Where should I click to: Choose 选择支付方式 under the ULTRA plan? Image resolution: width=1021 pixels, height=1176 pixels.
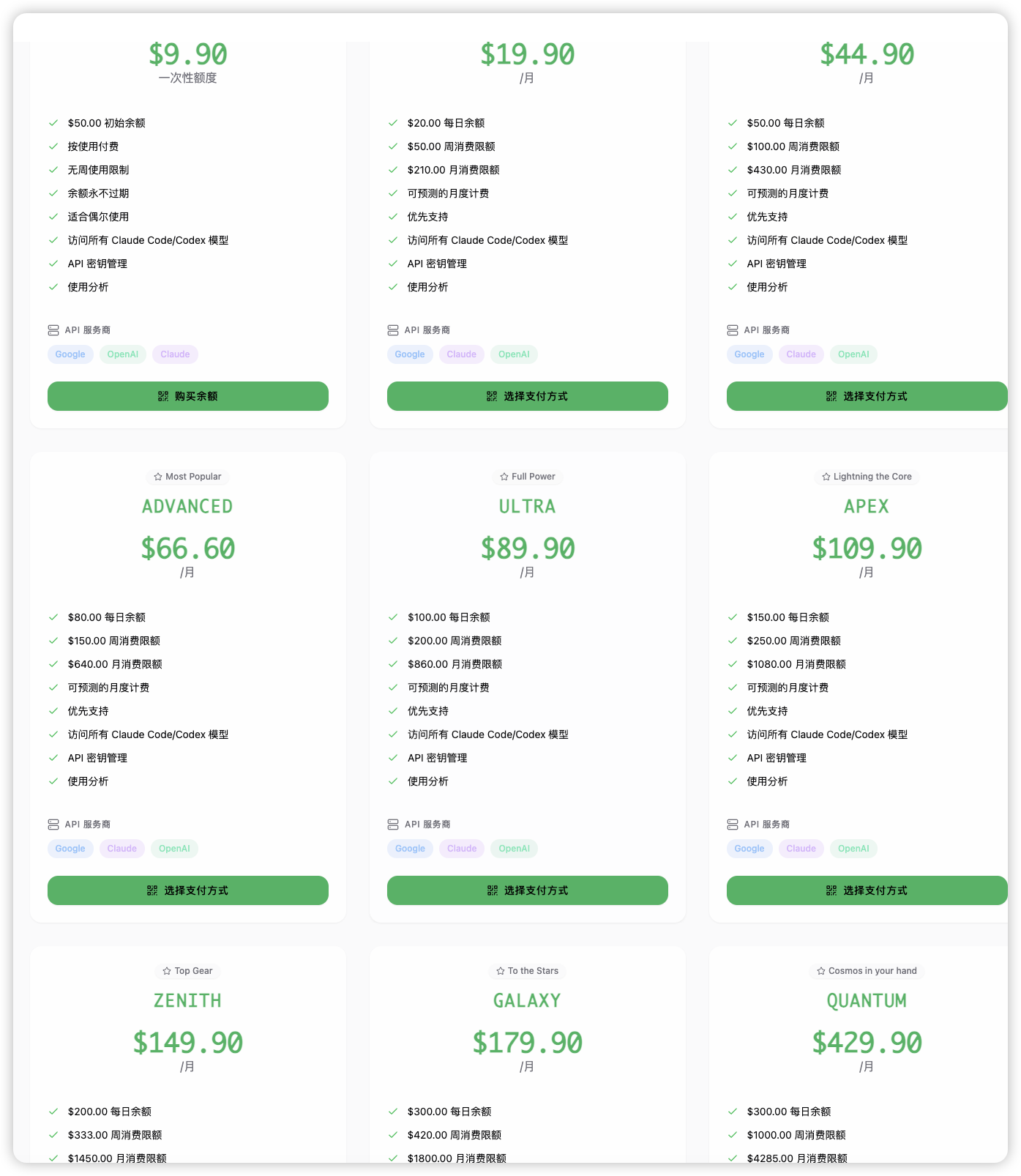click(528, 890)
